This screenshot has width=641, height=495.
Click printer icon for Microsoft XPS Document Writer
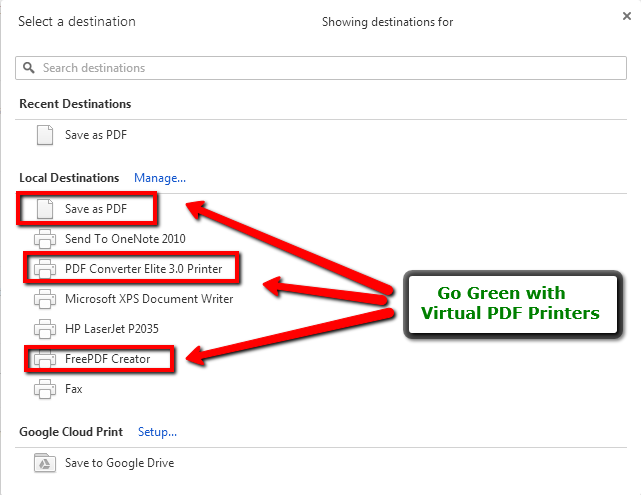(45, 299)
